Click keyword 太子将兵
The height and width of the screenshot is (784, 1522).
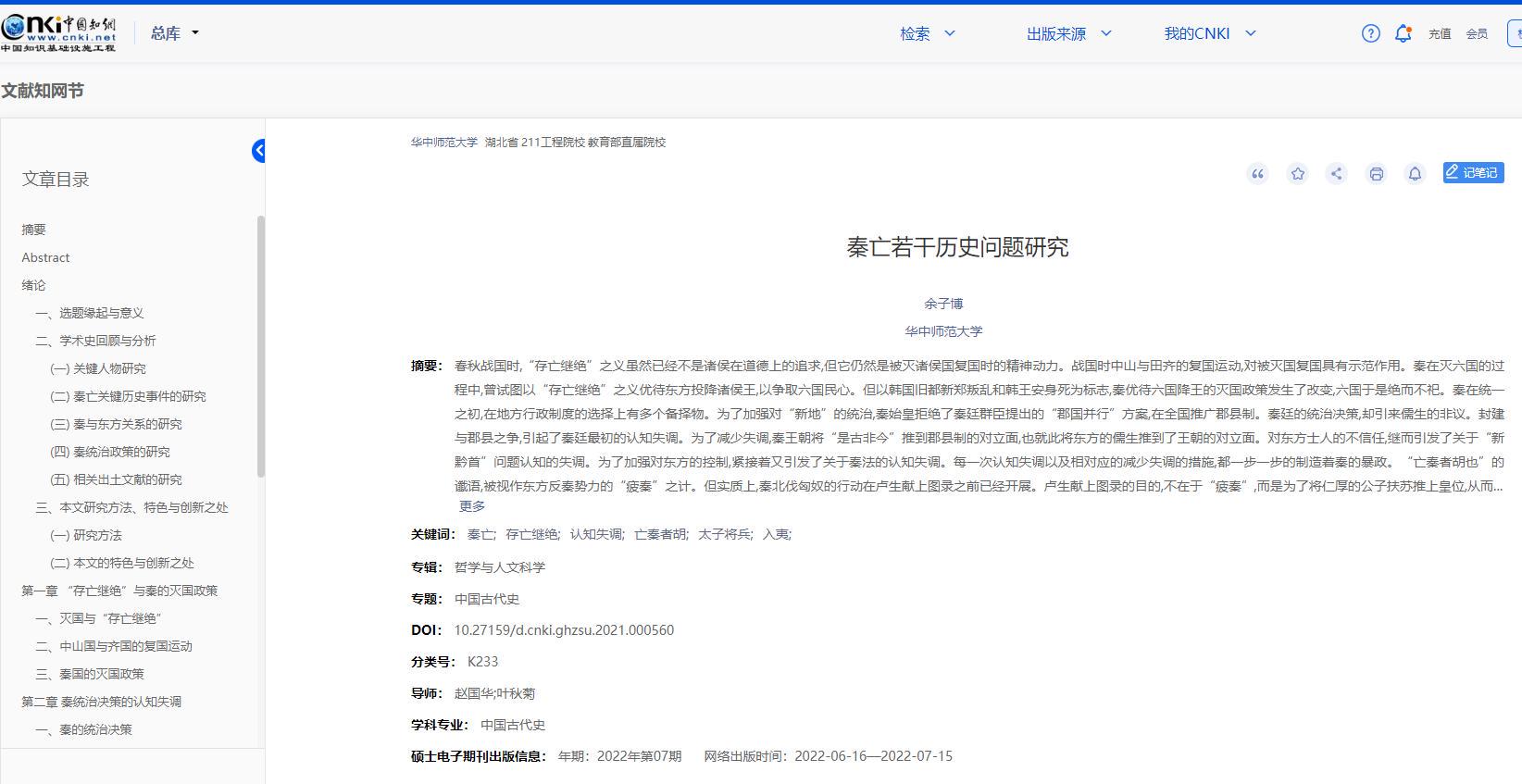point(726,534)
